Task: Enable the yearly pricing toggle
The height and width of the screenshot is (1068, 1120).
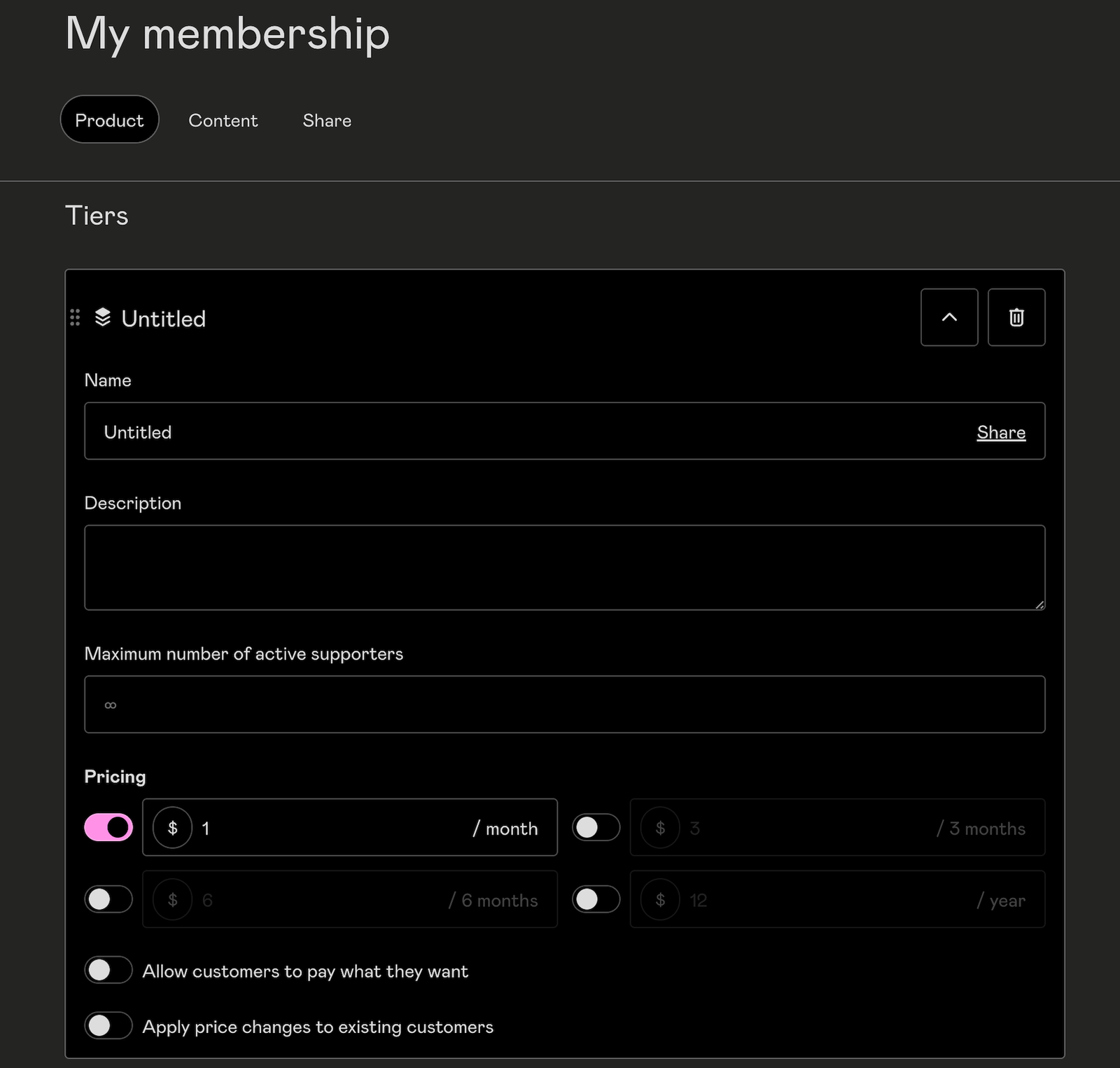Action: click(595, 899)
